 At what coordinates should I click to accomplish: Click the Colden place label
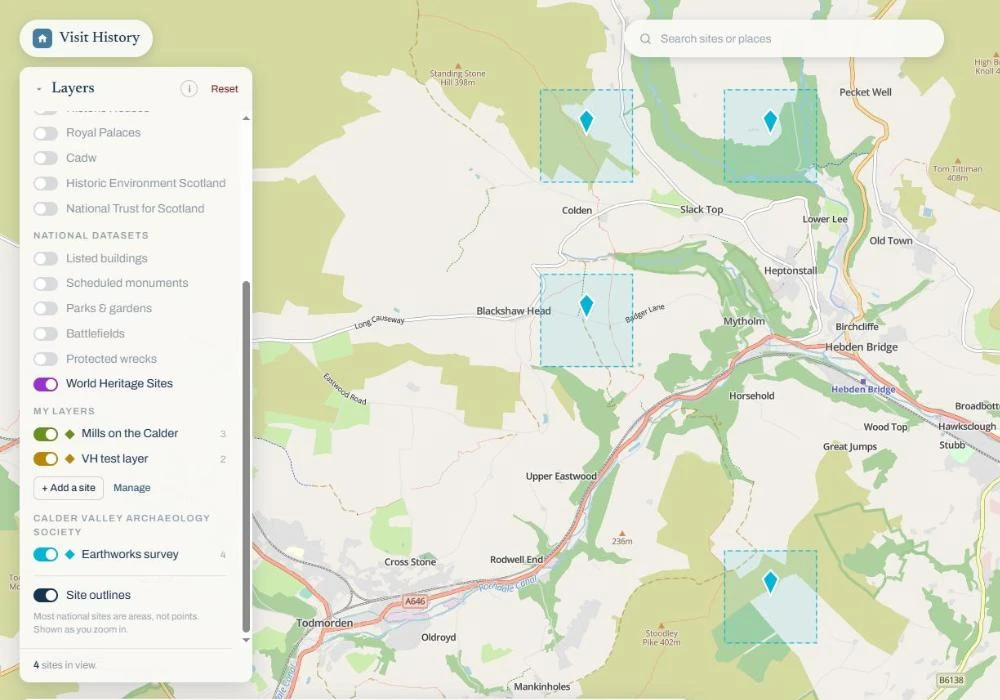pyautogui.click(x=577, y=210)
